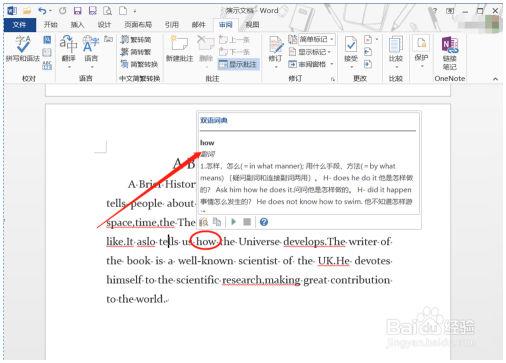
Task: Convert text with 繁转简
Action: tap(136, 40)
